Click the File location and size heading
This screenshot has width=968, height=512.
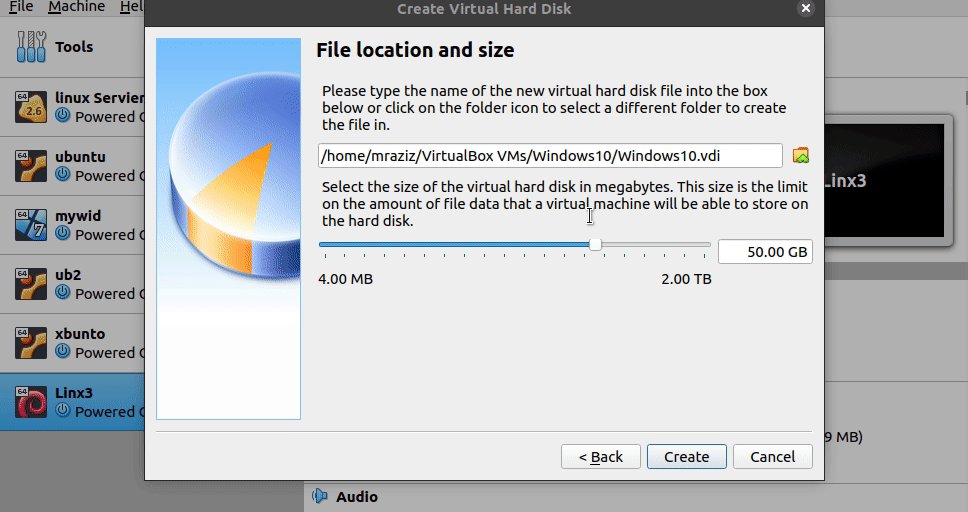(415, 50)
